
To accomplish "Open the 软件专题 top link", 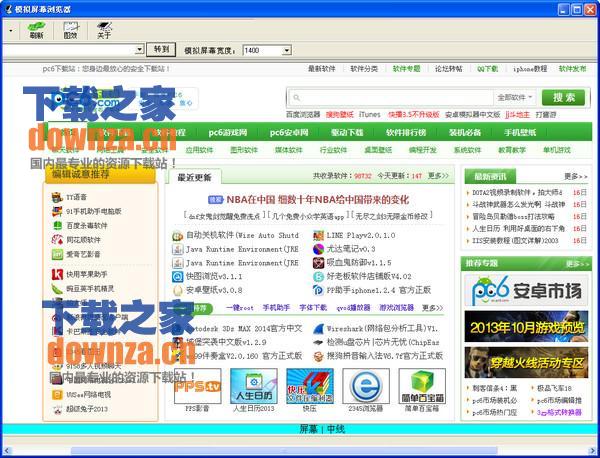I will tap(406, 69).
